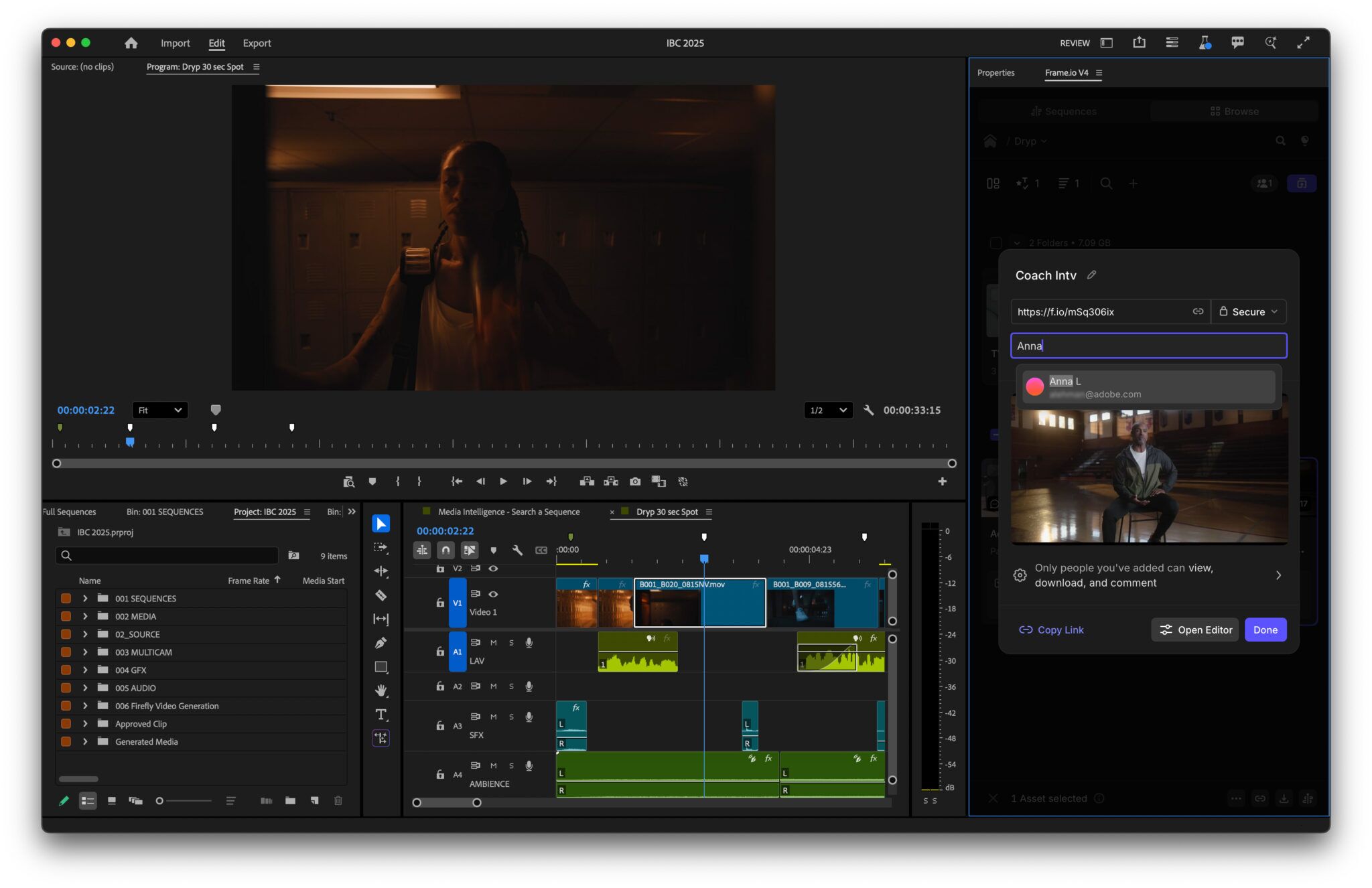Select the Razor tool
Image resolution: width=1372 pixels, height=888 pixels.
(381, 595)
